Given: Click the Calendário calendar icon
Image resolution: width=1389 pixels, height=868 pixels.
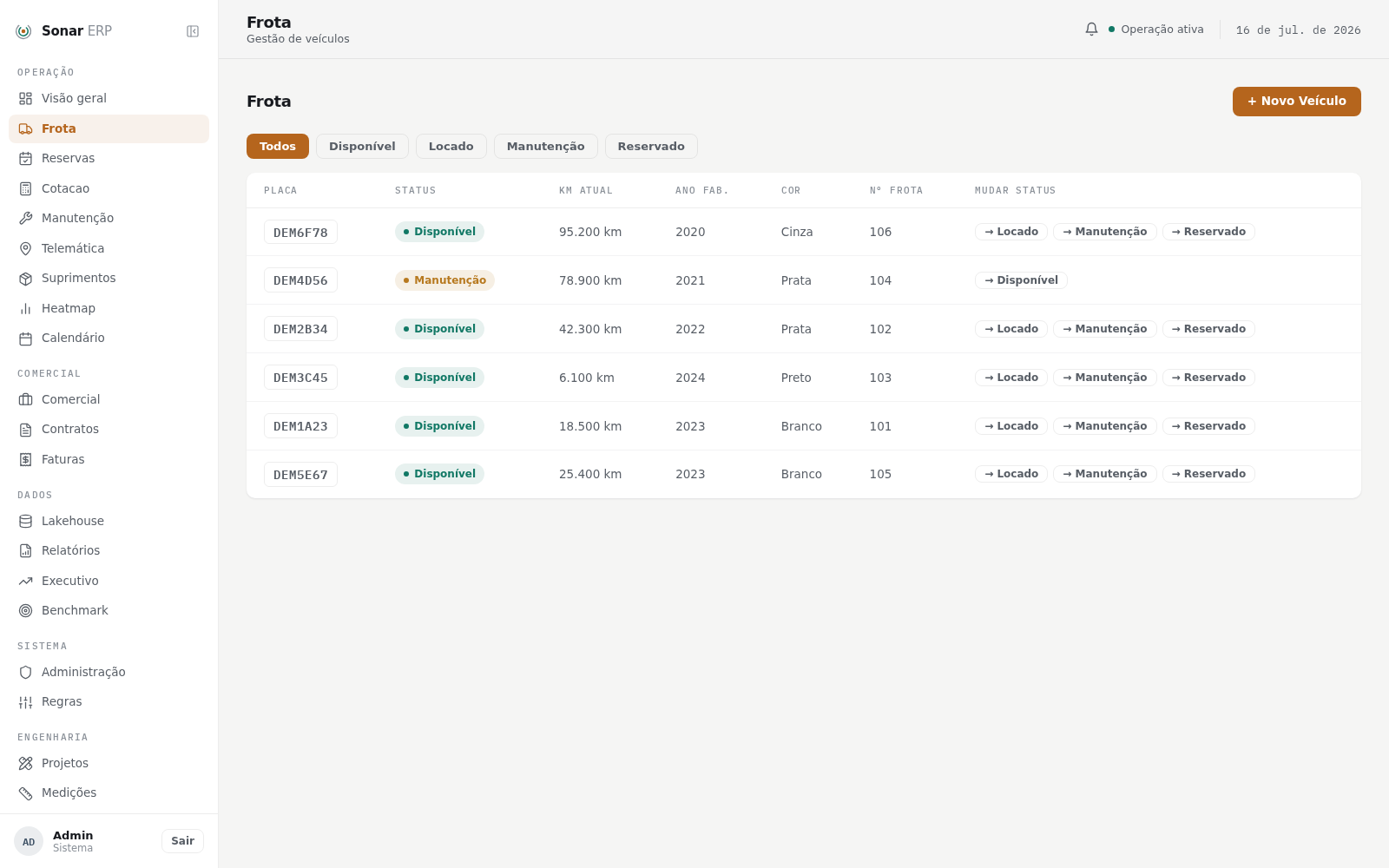Looking at the screenshot, I should (26, 339).
